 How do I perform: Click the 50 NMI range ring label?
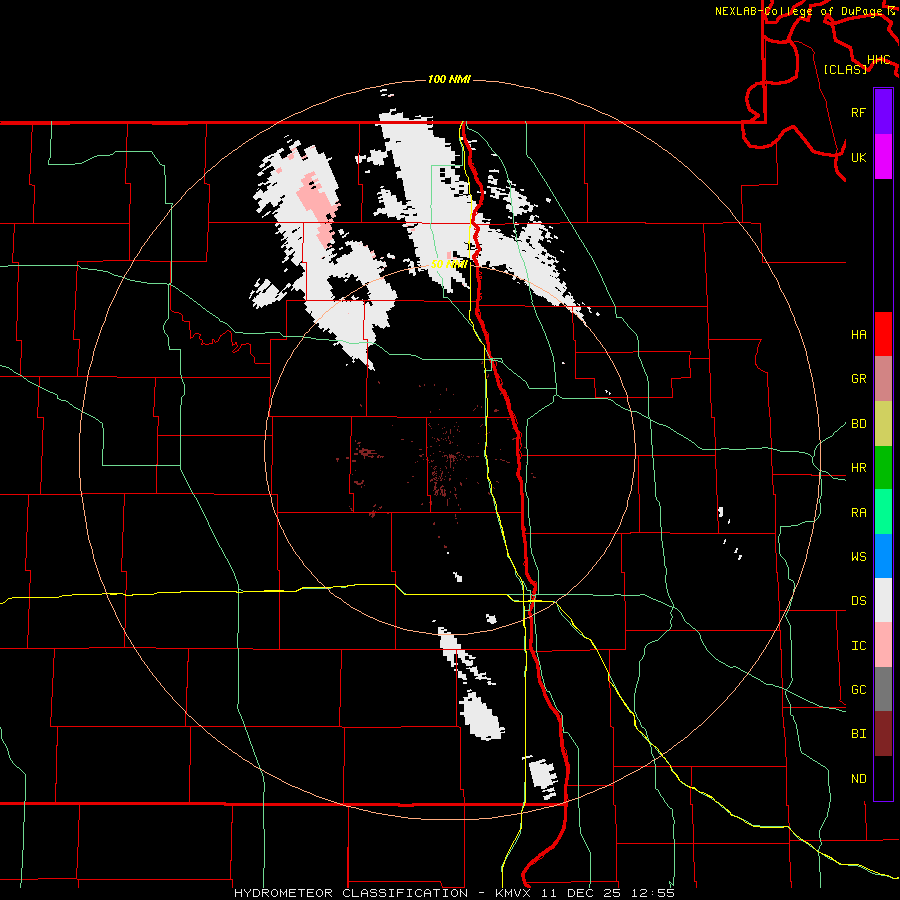pos(449,264)
